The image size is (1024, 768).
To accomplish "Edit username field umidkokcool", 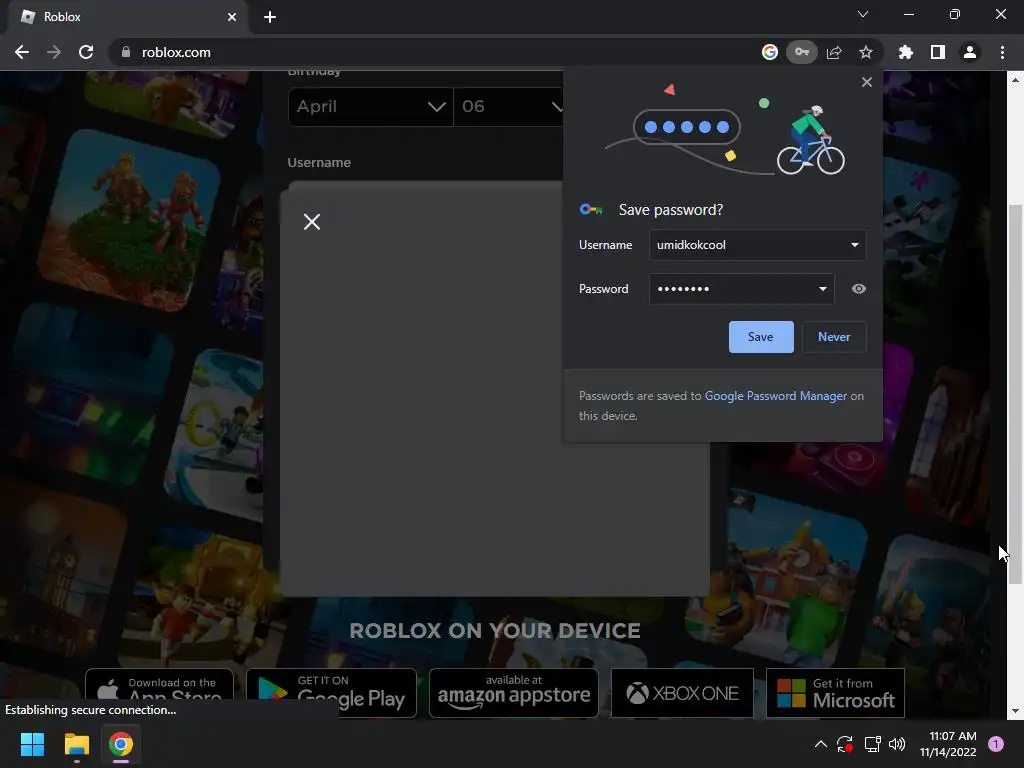I will click(x=758, y=245).
